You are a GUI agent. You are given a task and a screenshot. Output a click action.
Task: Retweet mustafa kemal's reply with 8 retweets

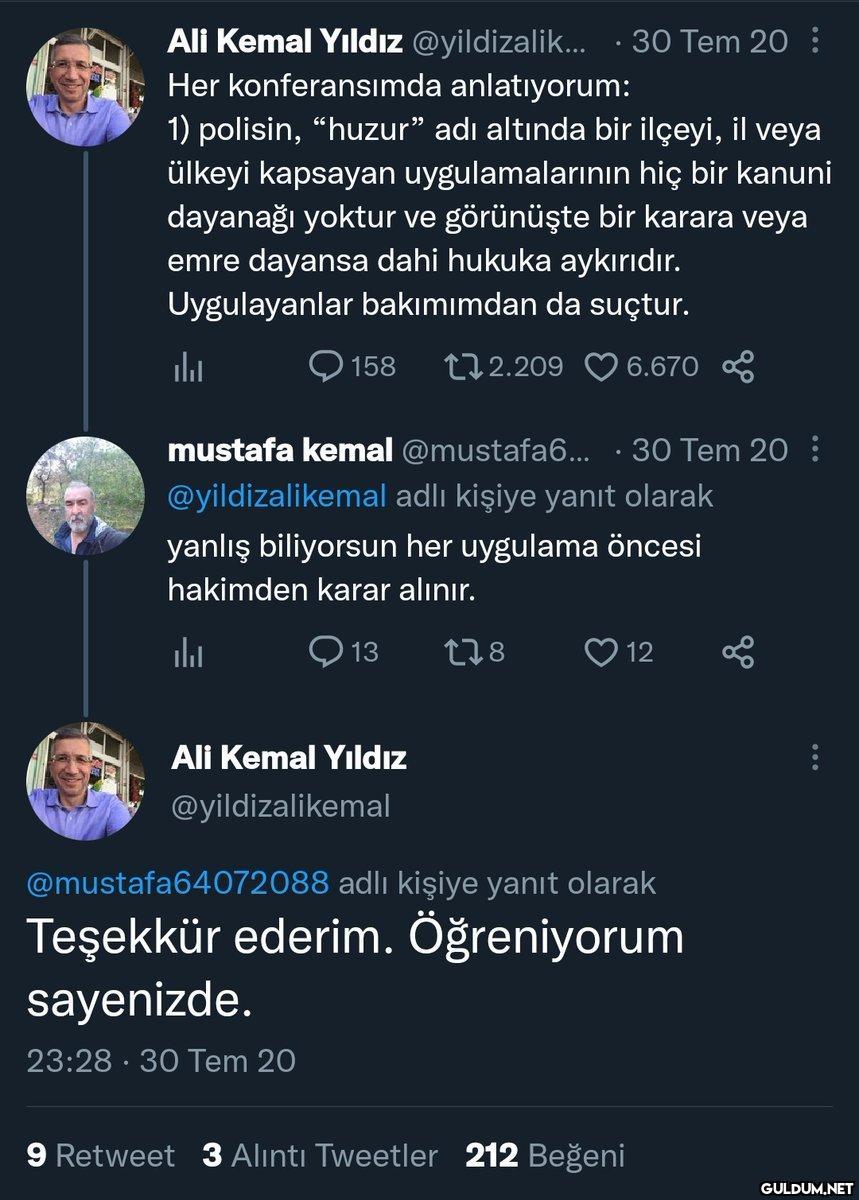pos(463,653)
